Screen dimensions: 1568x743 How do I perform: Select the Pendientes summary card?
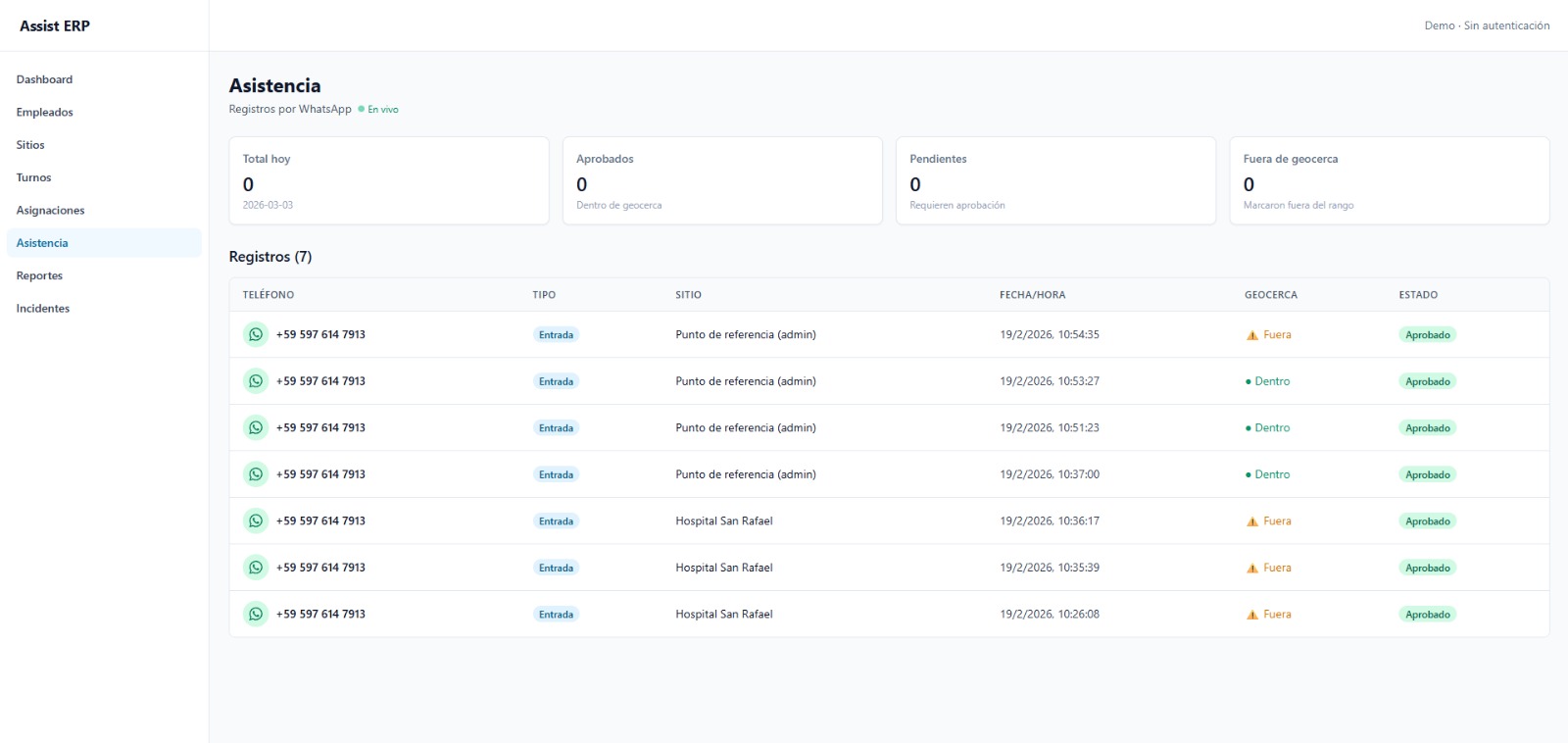[1054, 180]
